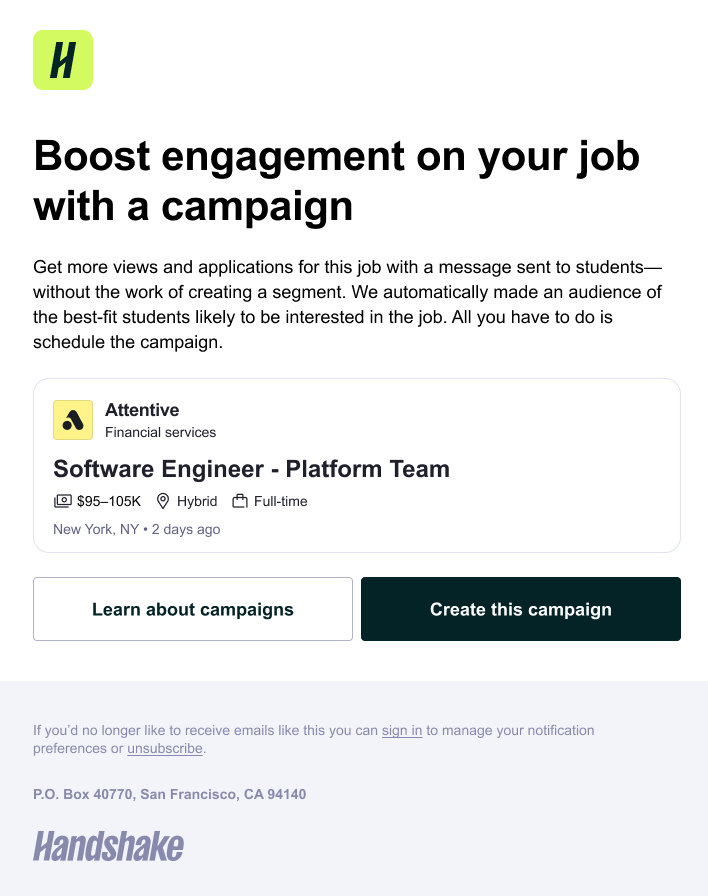
Task: Click the Financial services label
Action: pyautogui.click(x=161, y=433)
